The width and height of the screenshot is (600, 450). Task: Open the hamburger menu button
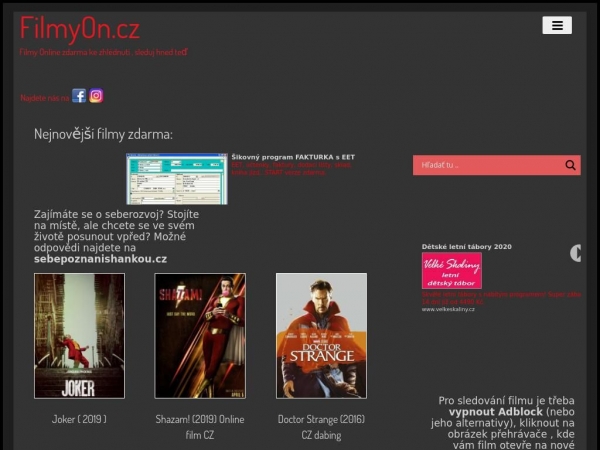click(x=557, y=25)
